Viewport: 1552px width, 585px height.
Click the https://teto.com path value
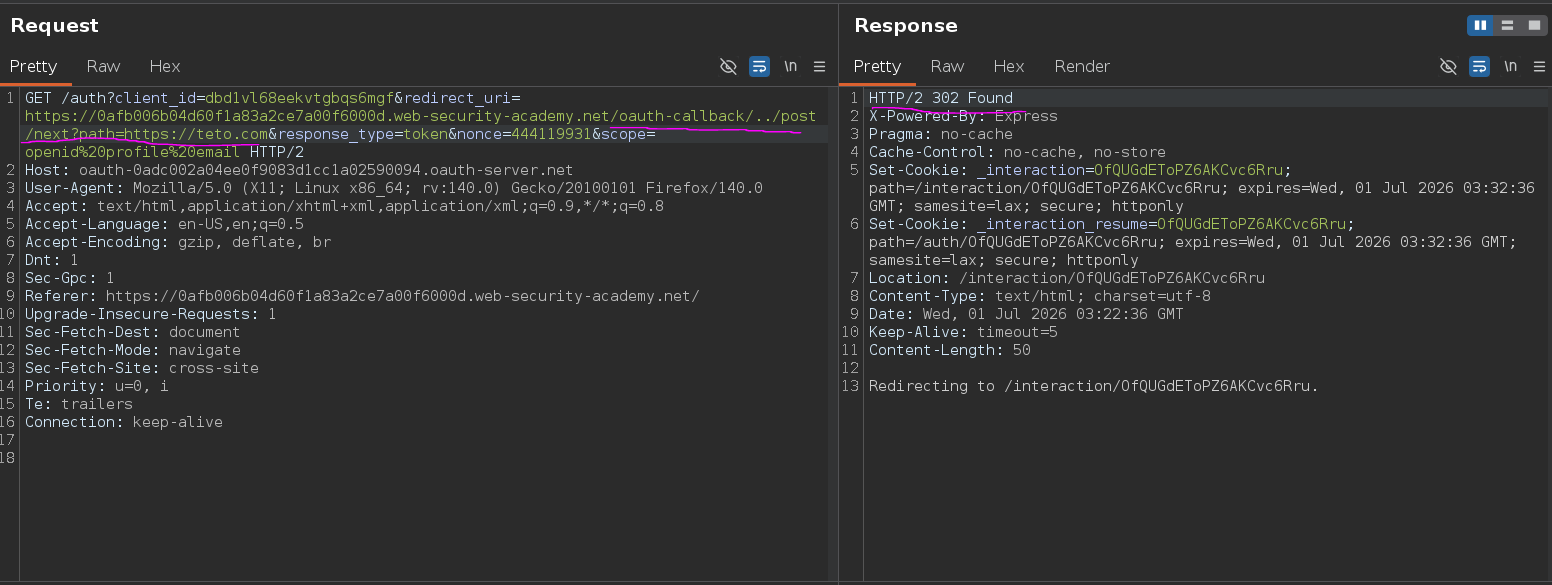pos(196,134)
